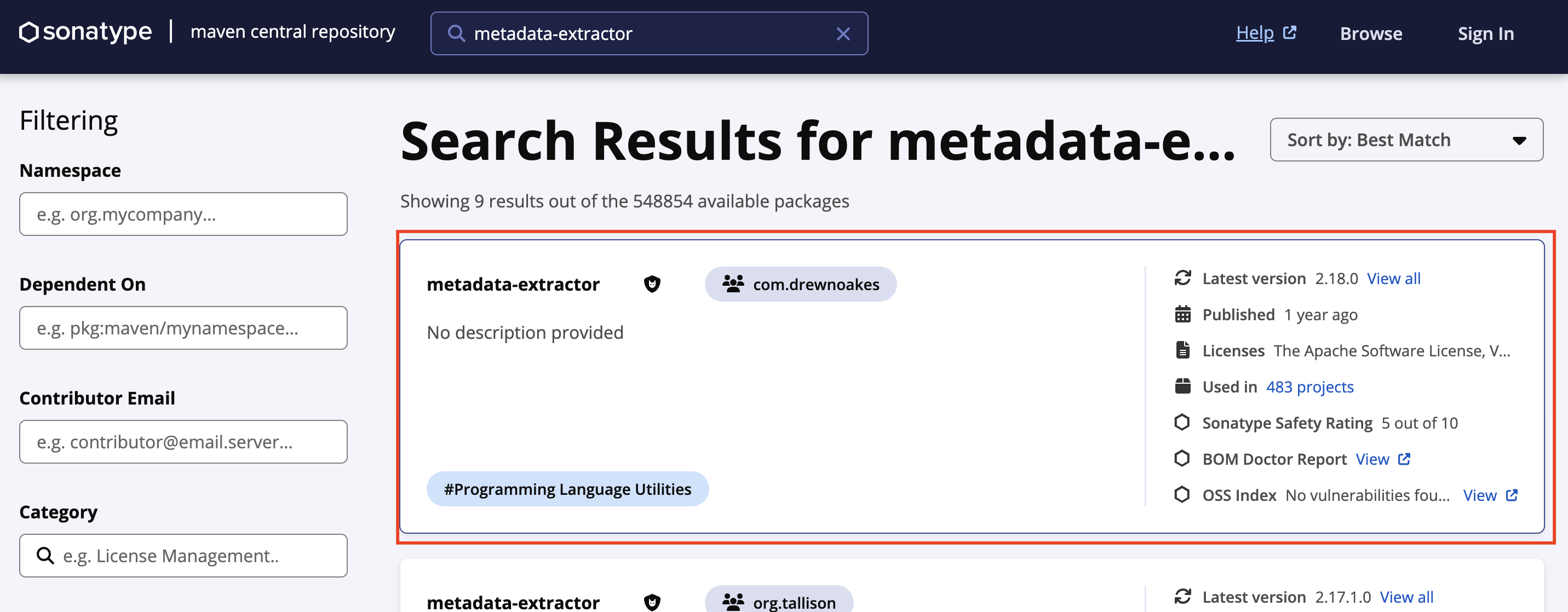Click the Used in box icon
Viewport: 1568px width, 612px height.
tap(1182, 386)
